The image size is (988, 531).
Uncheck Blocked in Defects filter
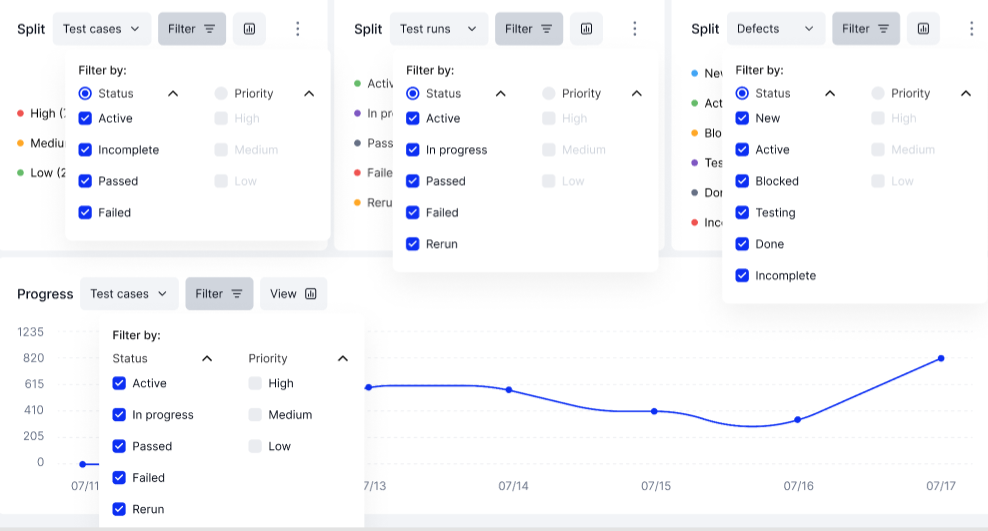742,181
